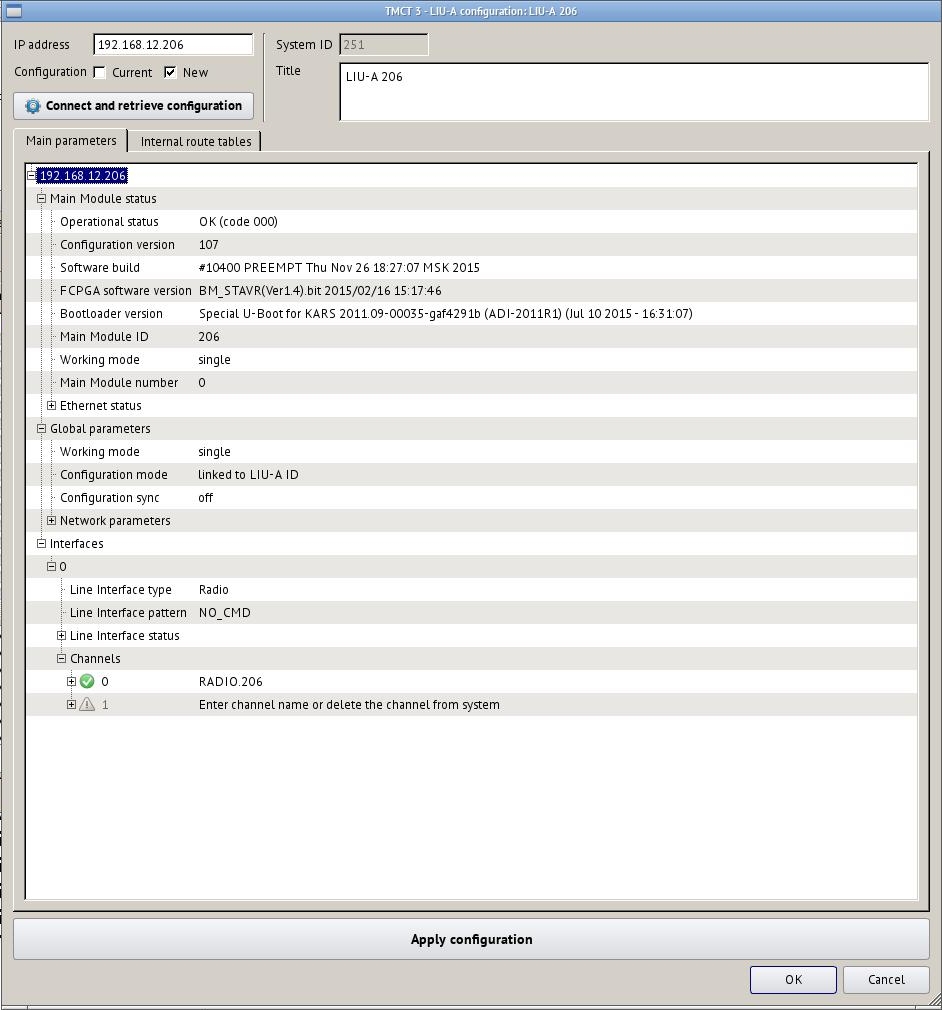
Task: Enable the Current configuration checkbox
Action: coord(100,72)
